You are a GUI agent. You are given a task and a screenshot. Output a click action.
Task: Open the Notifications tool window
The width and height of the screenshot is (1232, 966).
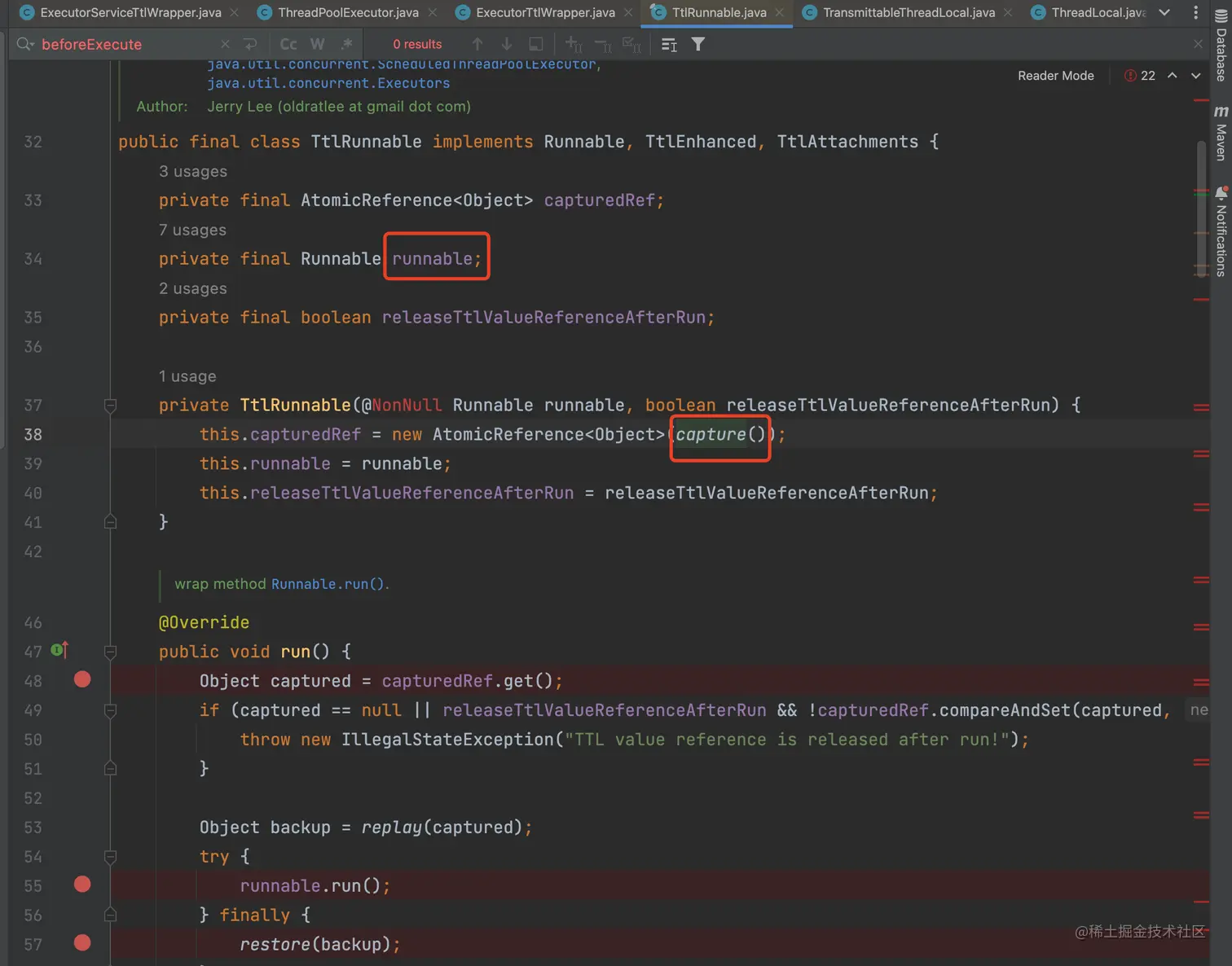click(1221, 232)
